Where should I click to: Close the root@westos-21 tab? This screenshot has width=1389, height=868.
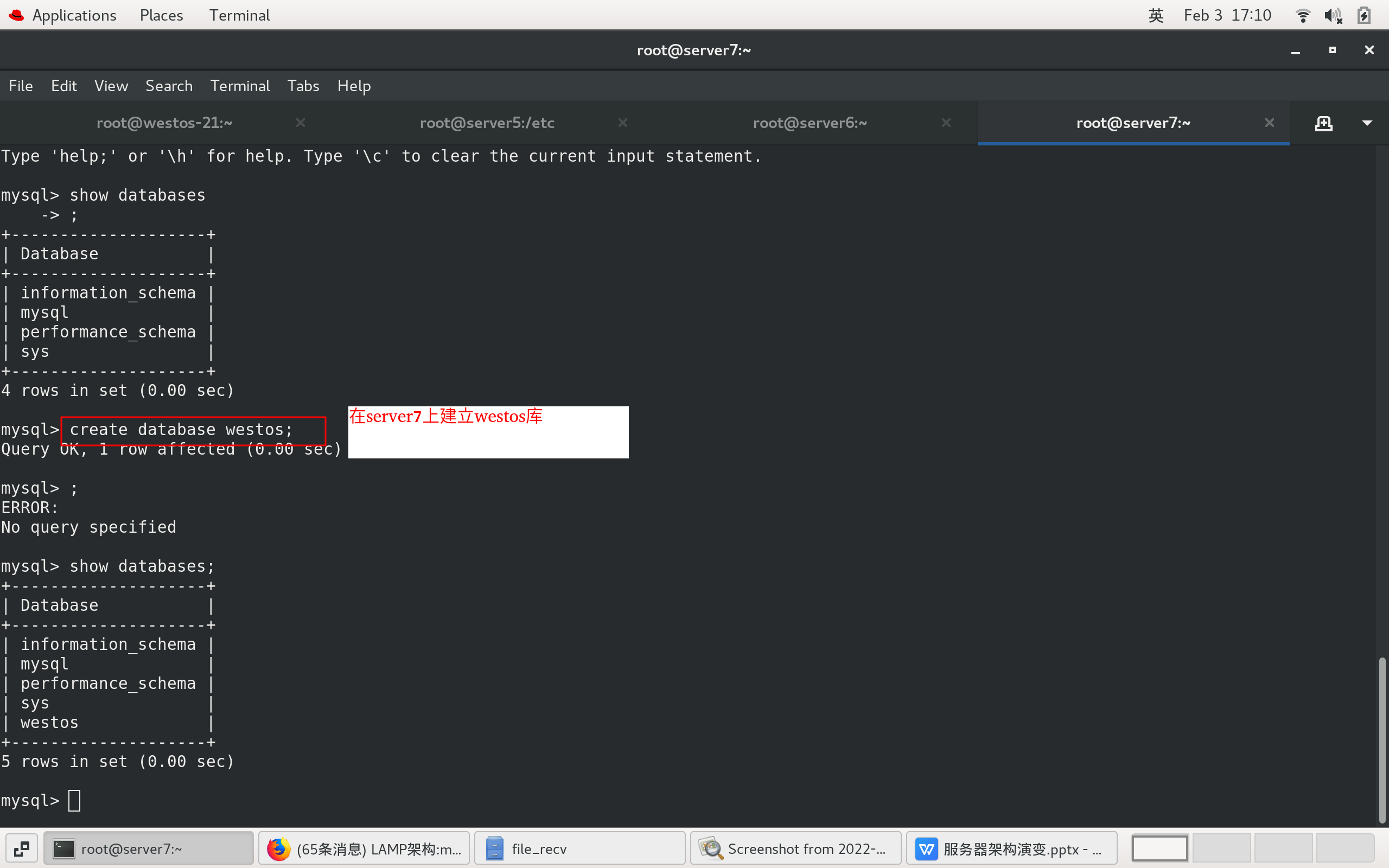[x=301, y=122]
